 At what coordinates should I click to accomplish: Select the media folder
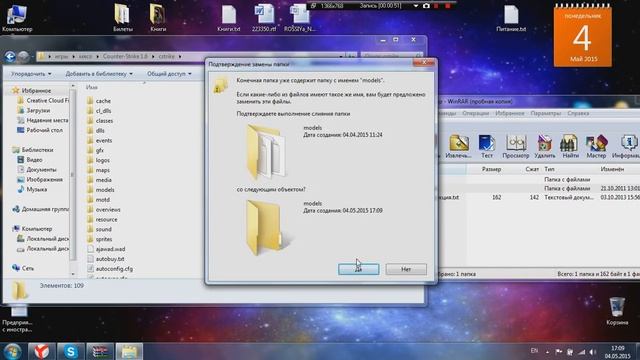coord(99,180)
